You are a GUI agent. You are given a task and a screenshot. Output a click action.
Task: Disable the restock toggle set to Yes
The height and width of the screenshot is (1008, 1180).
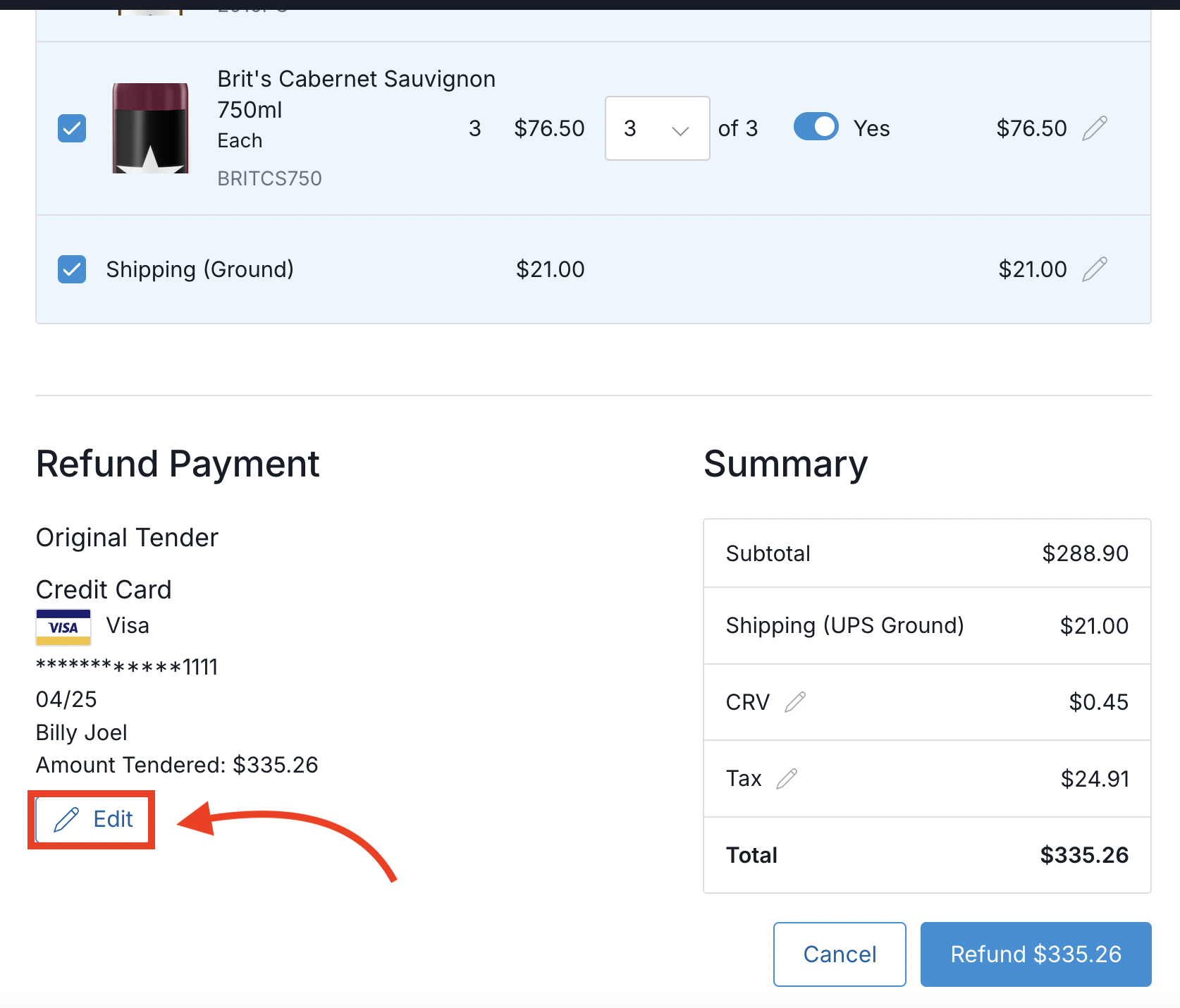(816, 127)
